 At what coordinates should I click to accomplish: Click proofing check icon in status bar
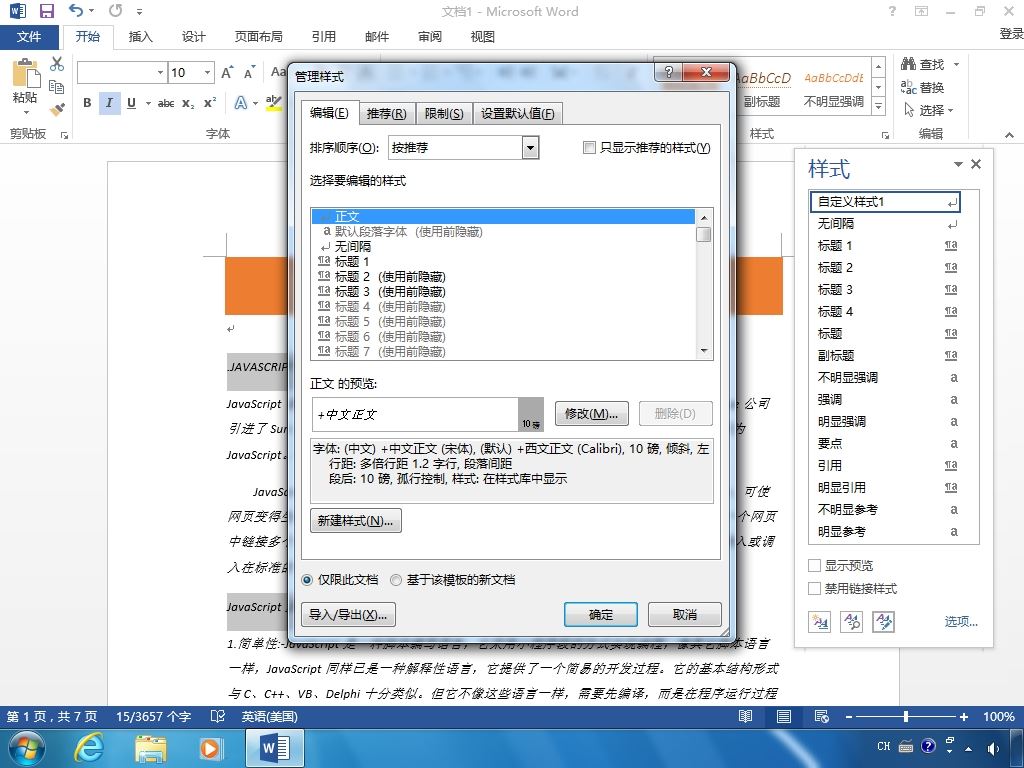pos(217,716)
